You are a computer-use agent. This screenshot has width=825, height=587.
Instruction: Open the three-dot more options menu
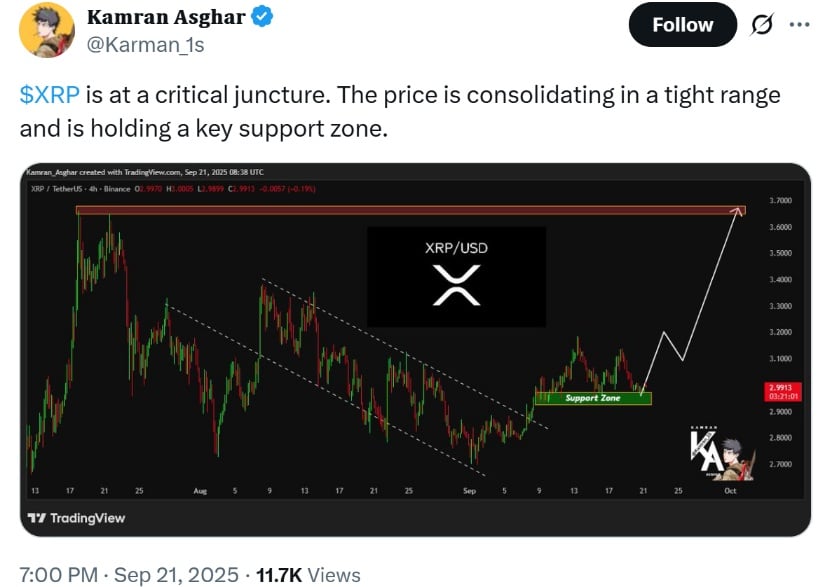tap(799, 24)
